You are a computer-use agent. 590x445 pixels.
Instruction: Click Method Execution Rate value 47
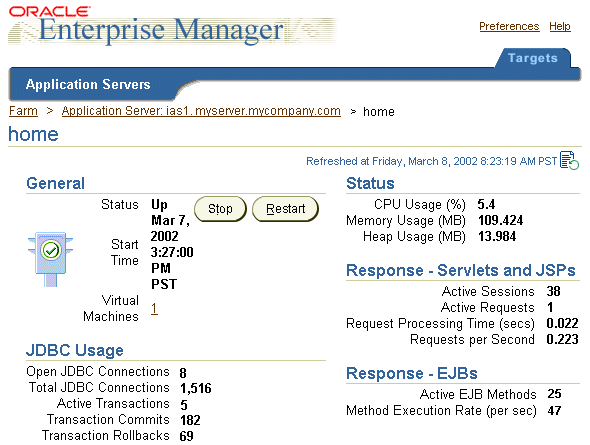coord(555,410)
